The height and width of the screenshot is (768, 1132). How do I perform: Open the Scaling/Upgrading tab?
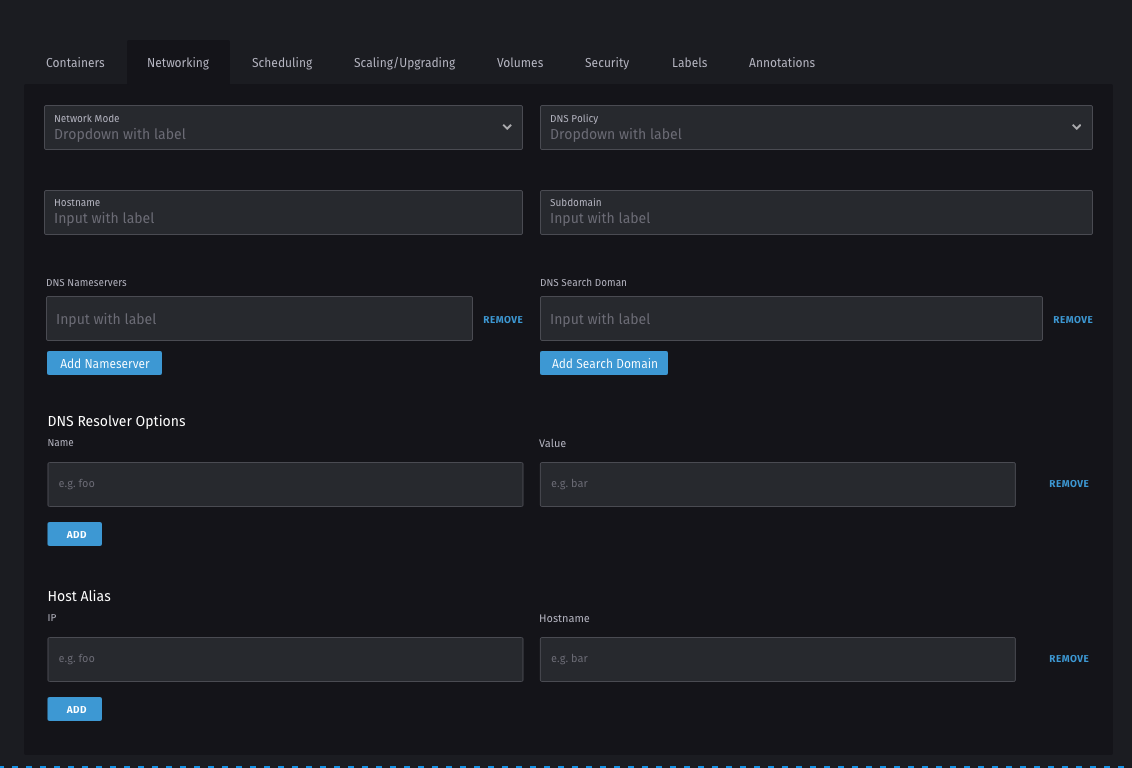(404, 62)
